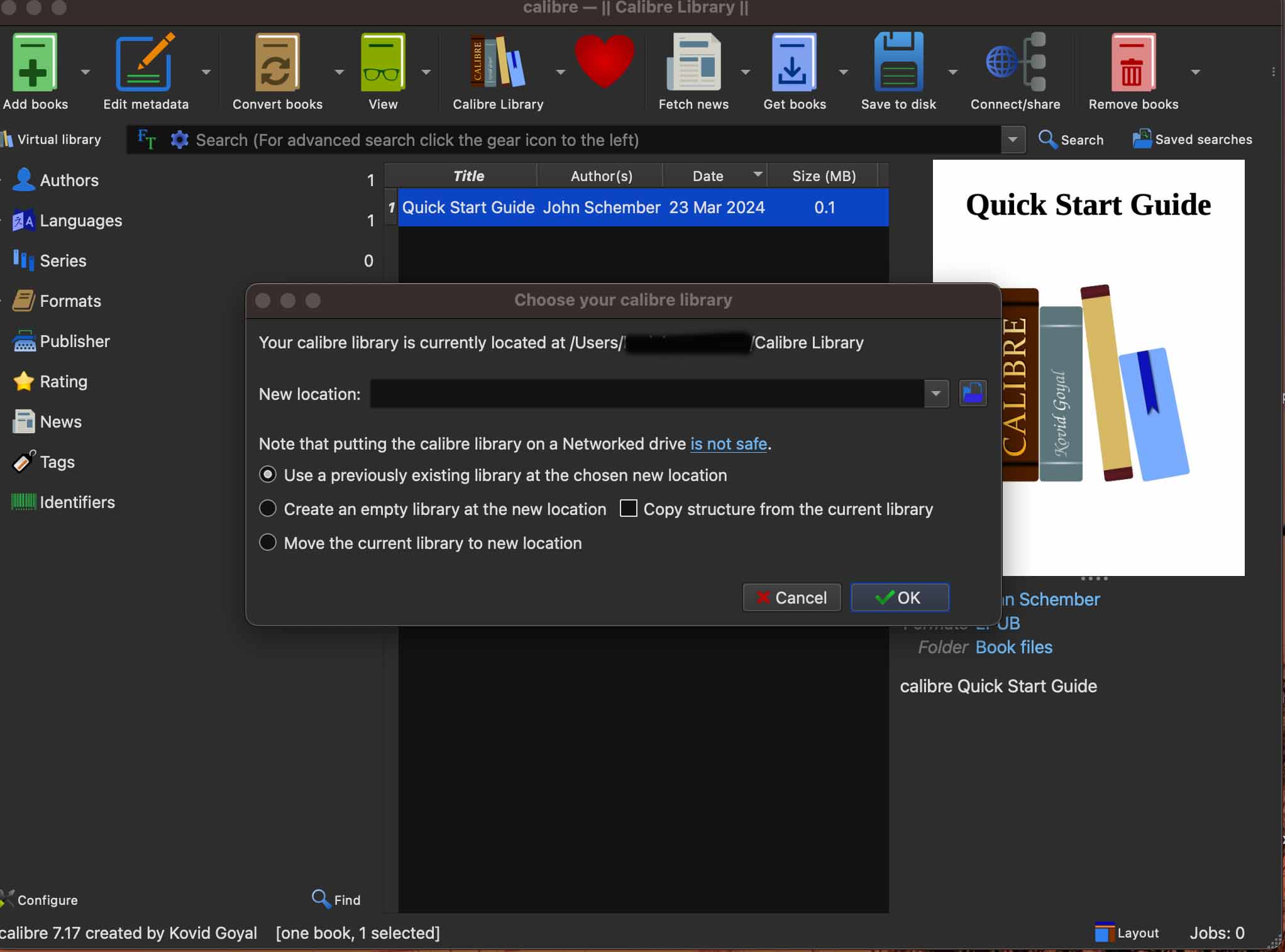Select Use a previously existing library option
1285x952 pixels.
coord(268,475)
